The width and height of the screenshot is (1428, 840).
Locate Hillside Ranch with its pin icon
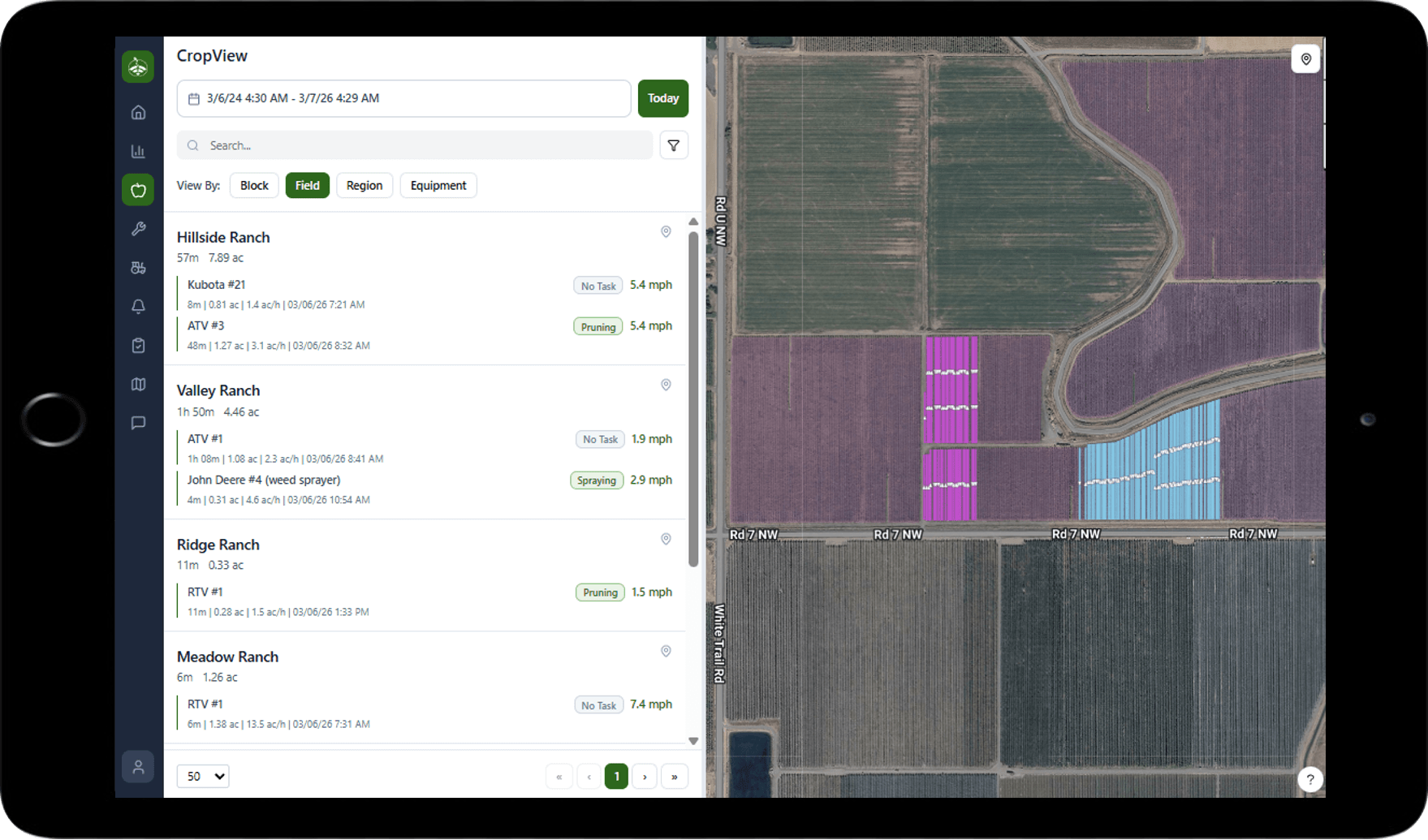tap(666, 232)
